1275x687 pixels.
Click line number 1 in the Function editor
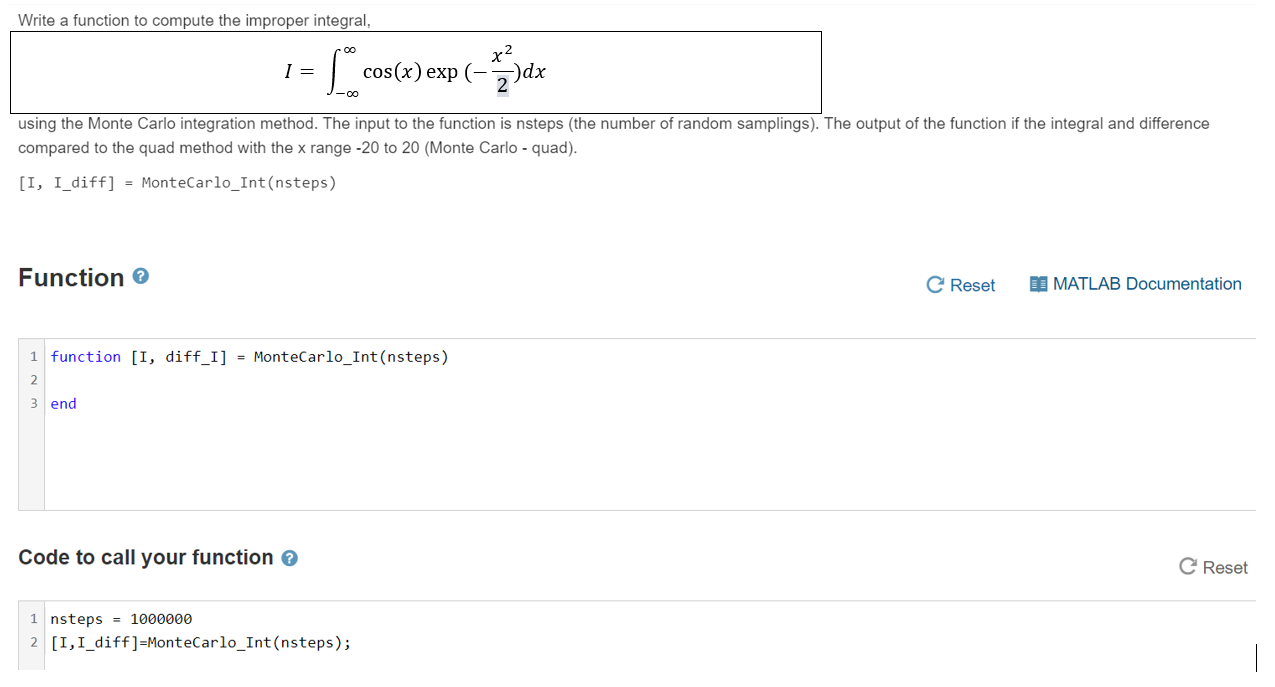(34, 356)
